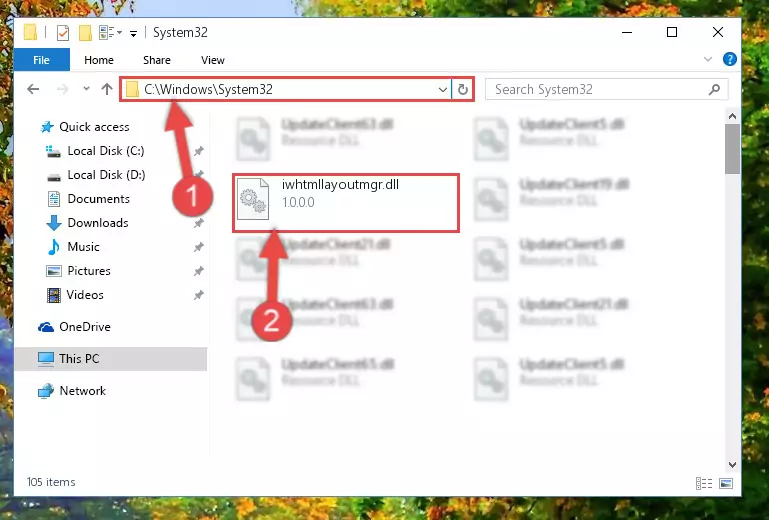Open Downloads in the sidebar
The width and height of the screenshot is (769, 520).
pos(98,223)
